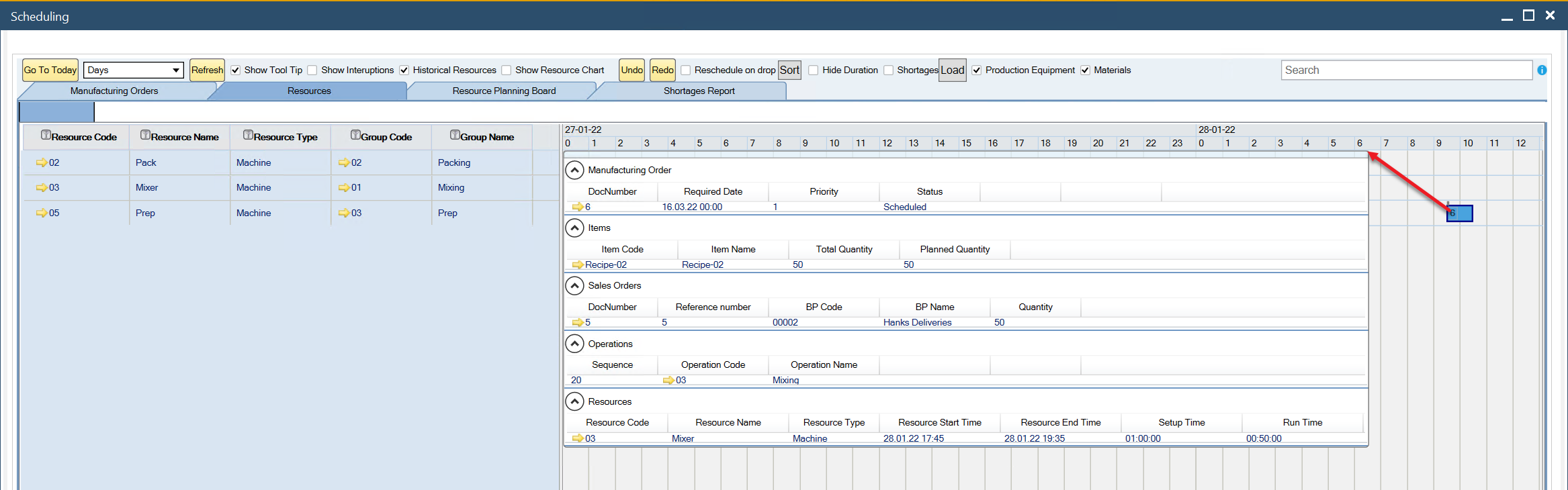Screen dimensions: 1568x490
Task: Collapse the Sales Orders section
Action: pyautogui.click(x=574, y=285)
